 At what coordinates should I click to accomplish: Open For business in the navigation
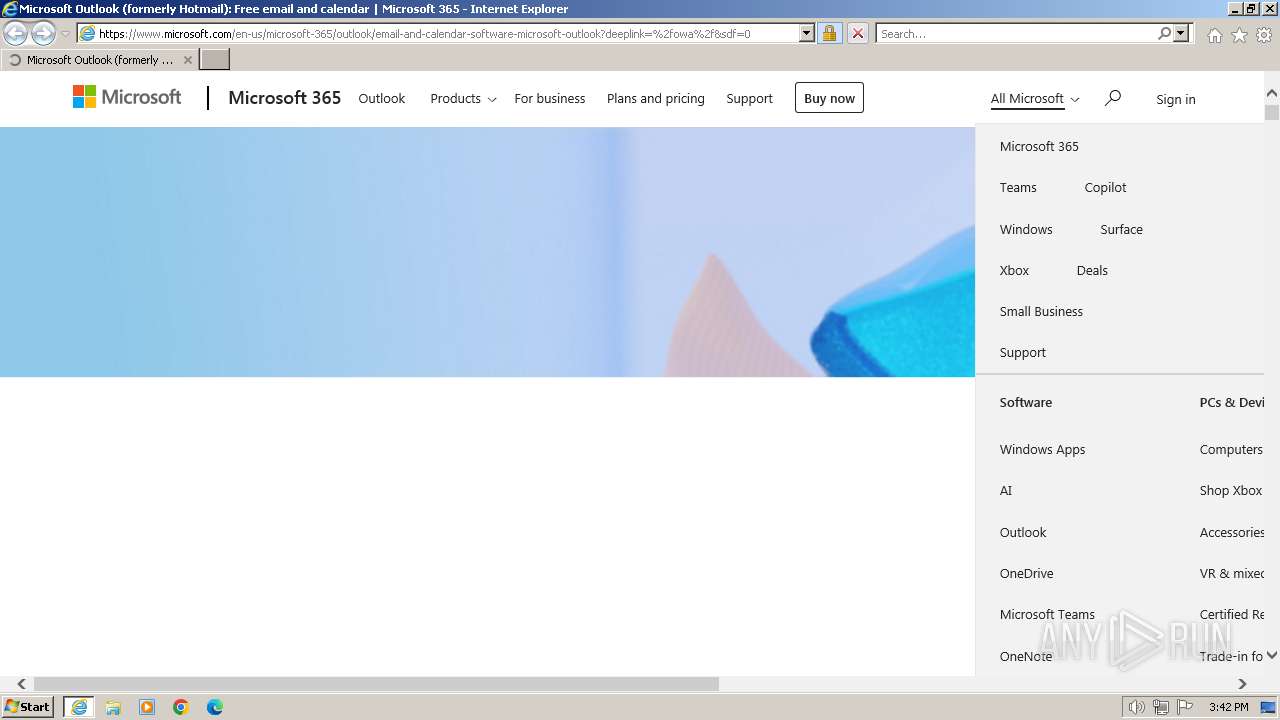coord(550,98)
